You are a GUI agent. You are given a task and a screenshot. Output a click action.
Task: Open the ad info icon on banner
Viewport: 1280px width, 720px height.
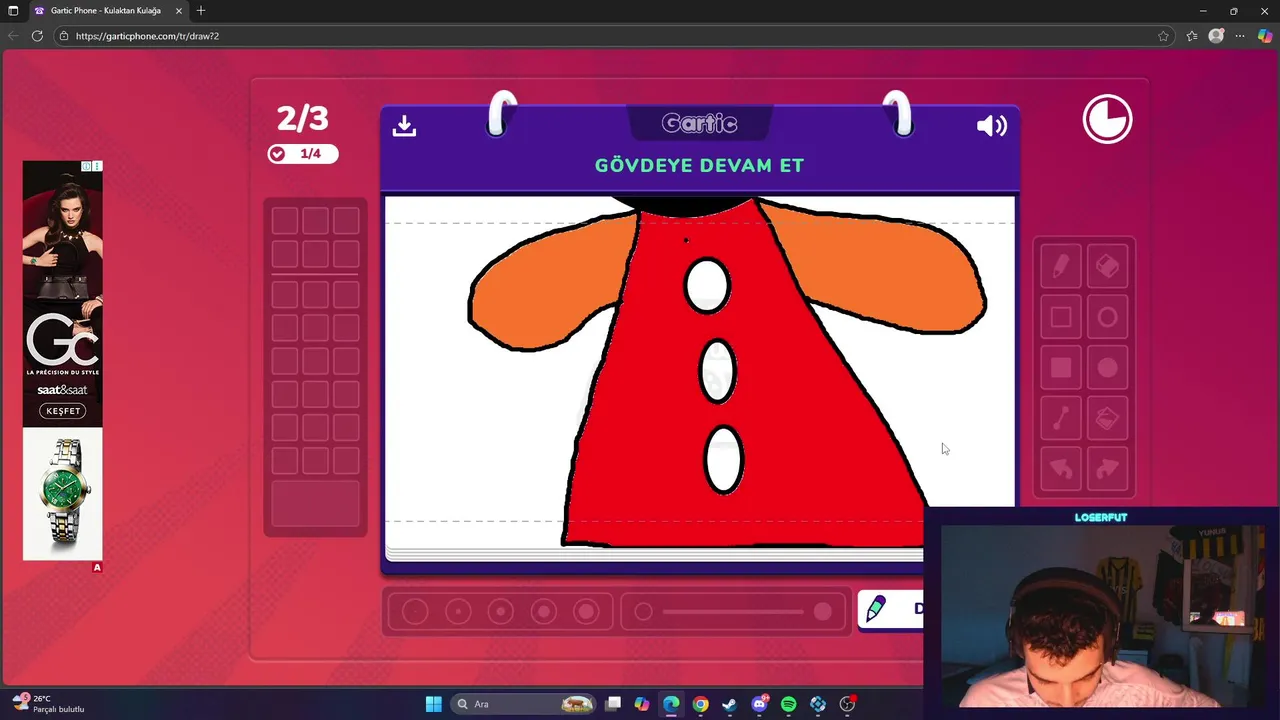pos(87,166)
